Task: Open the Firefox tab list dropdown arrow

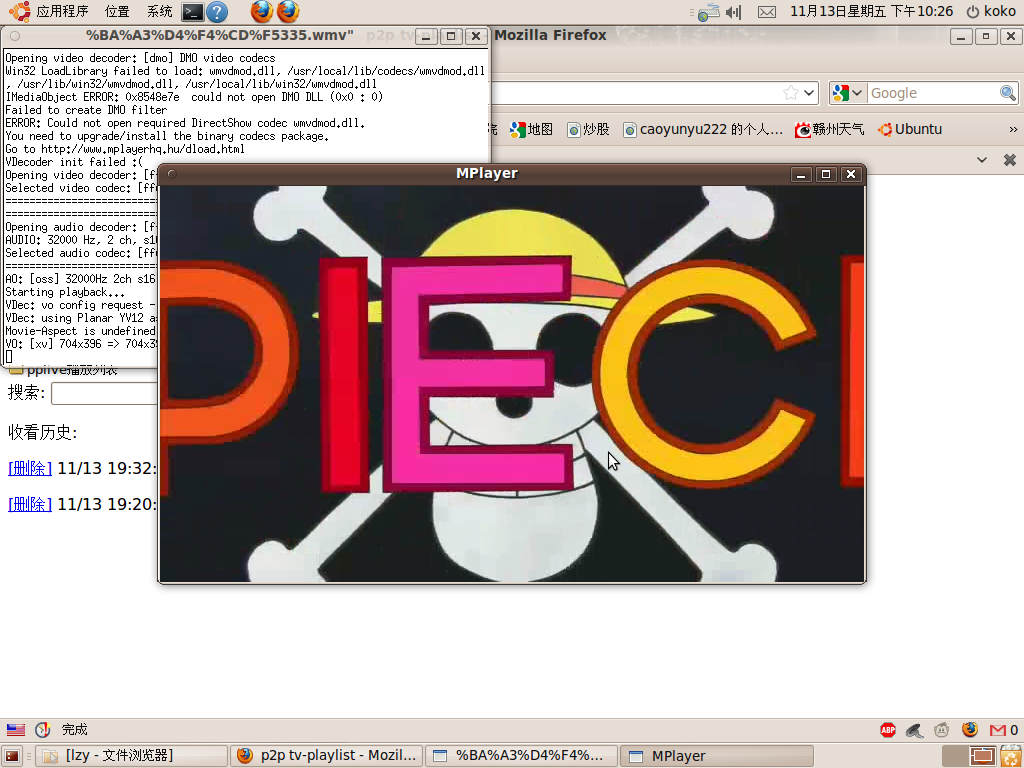Action: pos(982,159)
